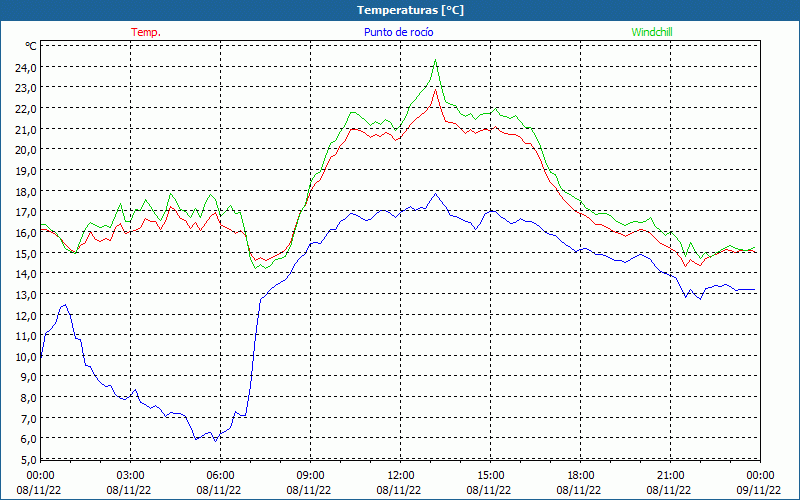Click the blue dew point minimum before 06:00
800x500 pixels.
(215, 441)
